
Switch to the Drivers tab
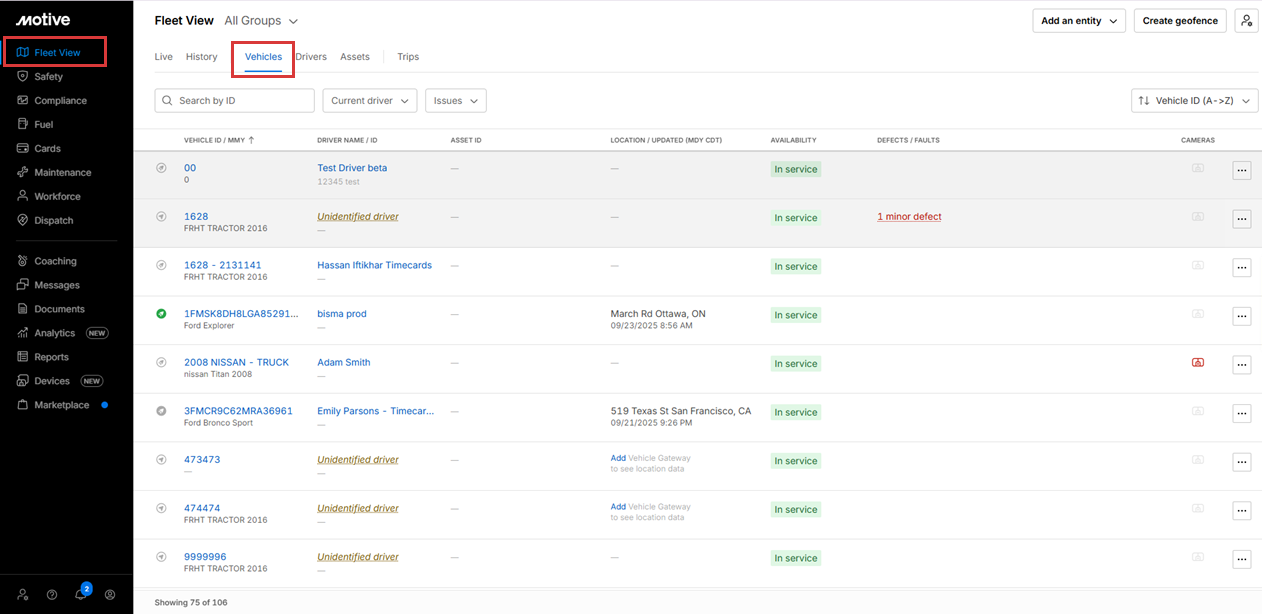point(312,57)
